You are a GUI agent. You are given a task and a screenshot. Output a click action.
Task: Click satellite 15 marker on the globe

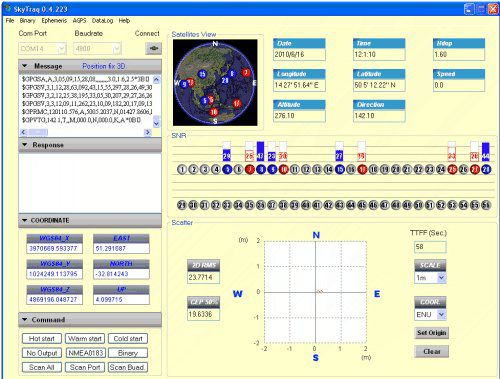click(202, 74)
